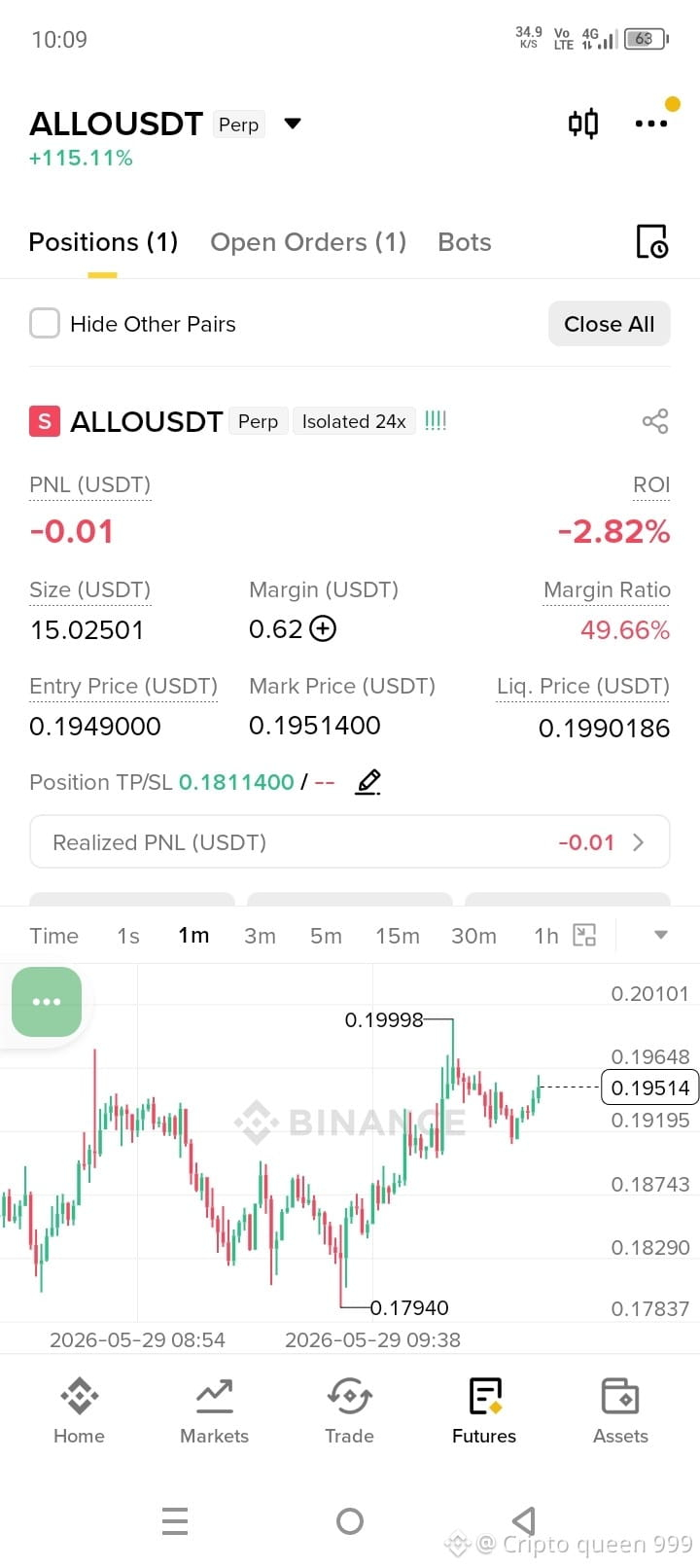Open the candlestick chart icon
Viewport: 700px width, 1568px height.
click(583, 124)
